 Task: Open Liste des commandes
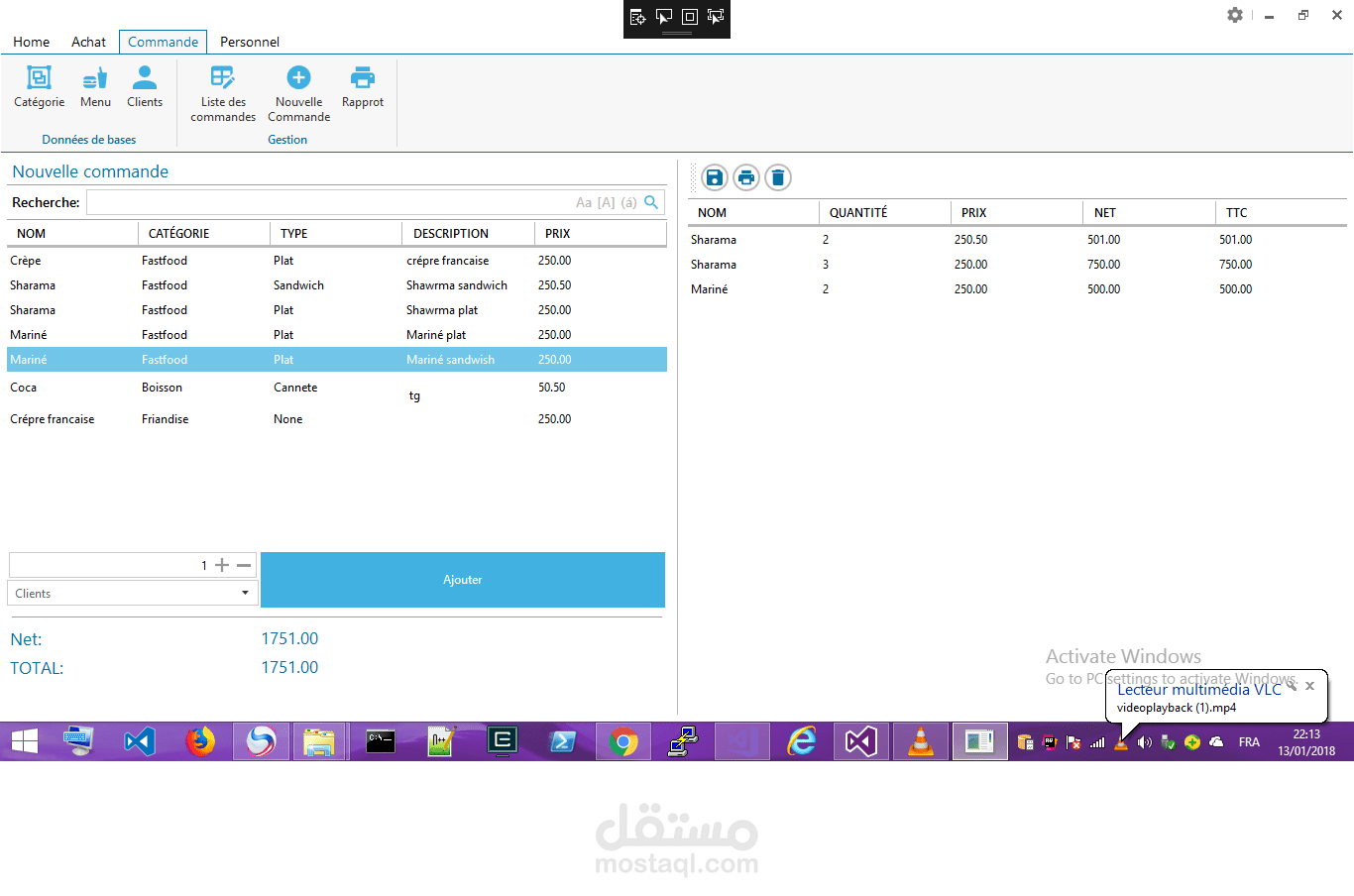point(223,93)
